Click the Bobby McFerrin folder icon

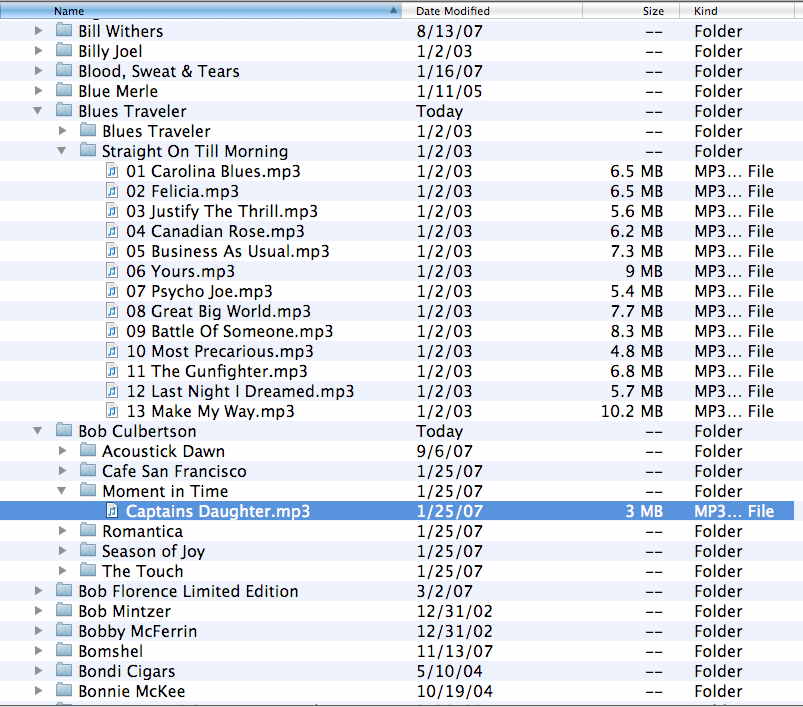(64, 631)
